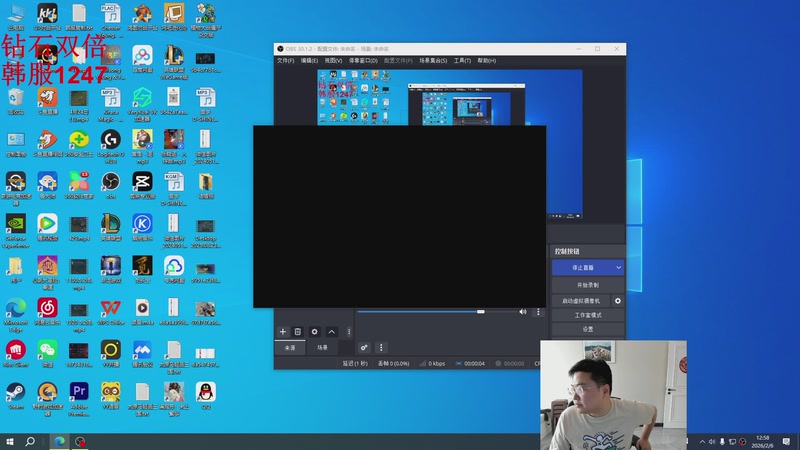Screen dimensions: 800x450
Task: Open the 视图(V) menu in OBS
Action: (333, 61)
